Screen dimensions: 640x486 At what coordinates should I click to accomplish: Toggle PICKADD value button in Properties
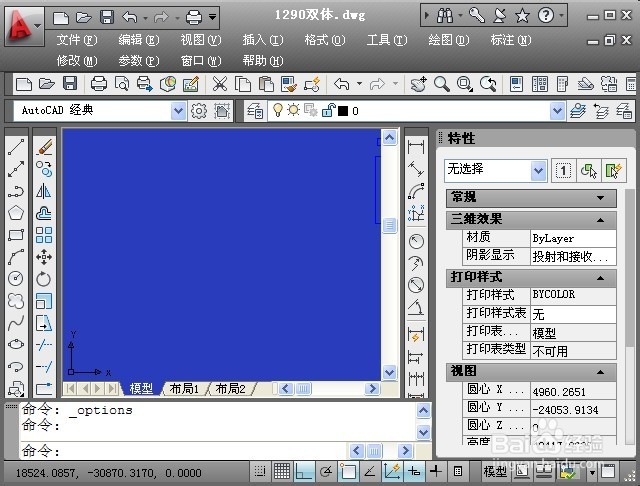563,170
